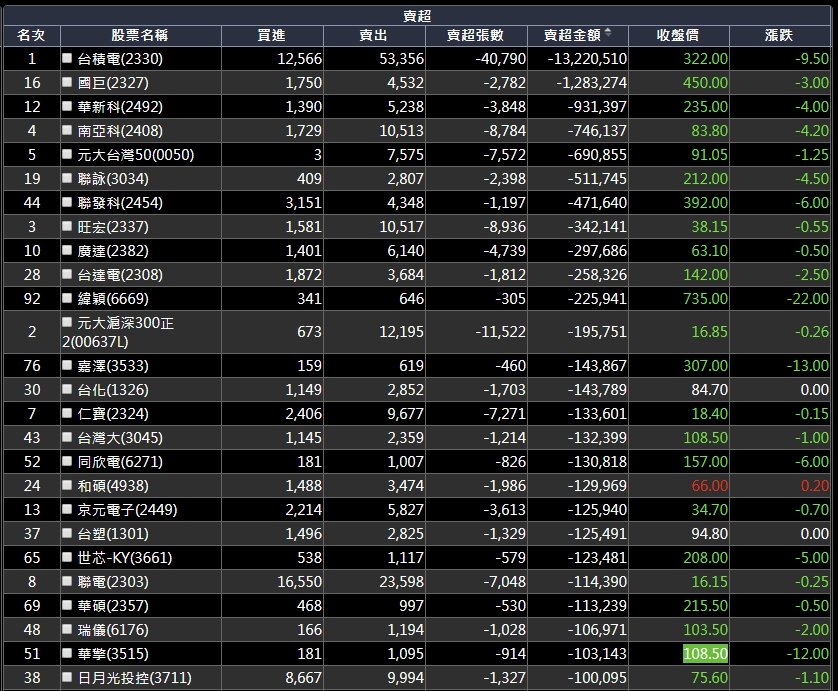Open 世芯-KY(3661) stock name
This screenshot has height=691, width=838.
tap(125, 558)
